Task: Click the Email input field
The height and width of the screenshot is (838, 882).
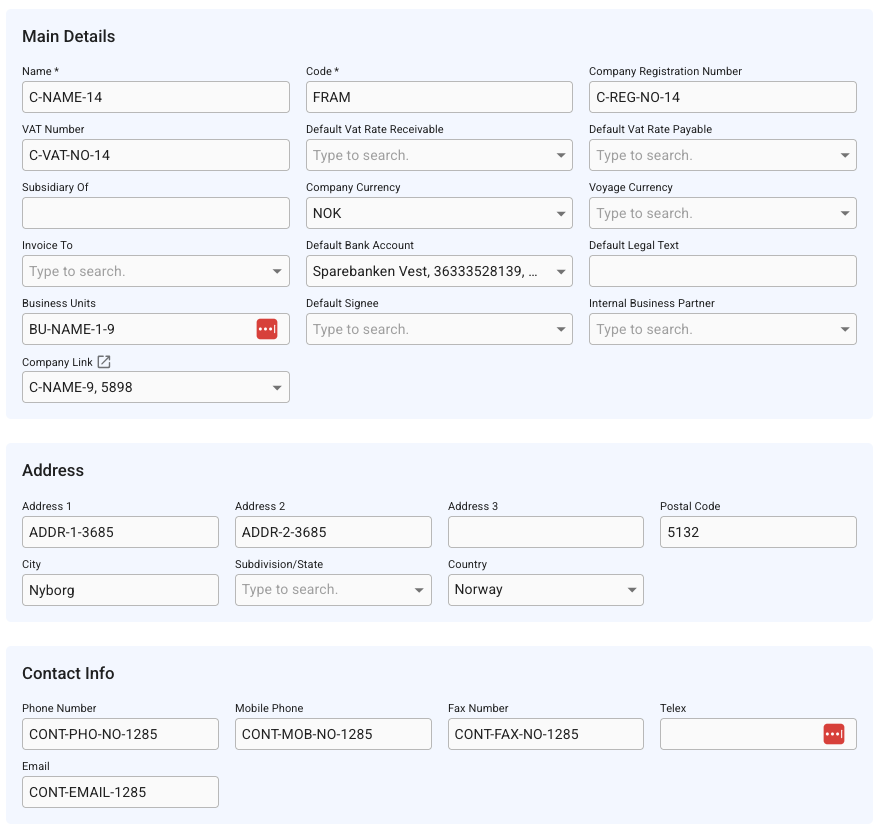Action: 120,792
